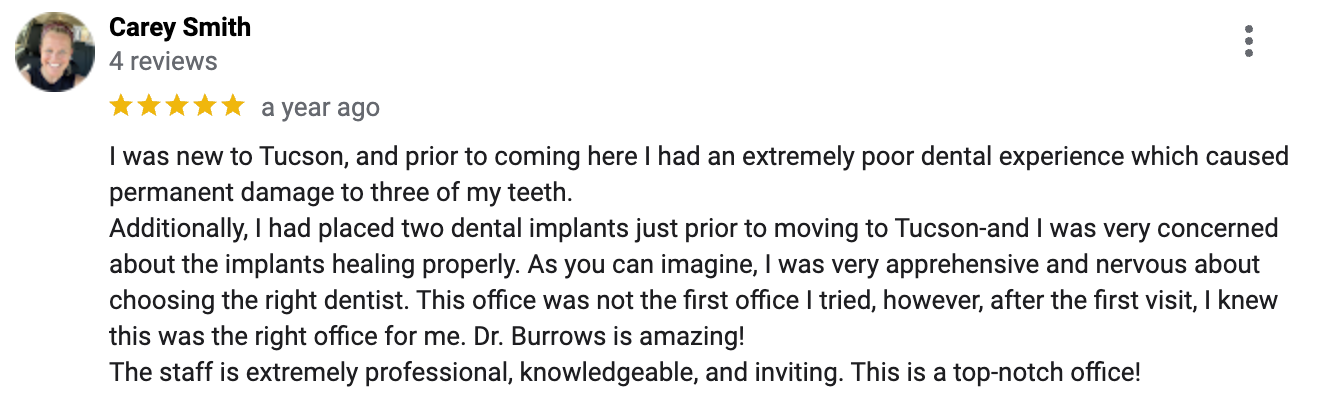This screenshot has width=1322, height=402.
Task: Click the "4 reviews" text under the name
Action: [163, 61]
